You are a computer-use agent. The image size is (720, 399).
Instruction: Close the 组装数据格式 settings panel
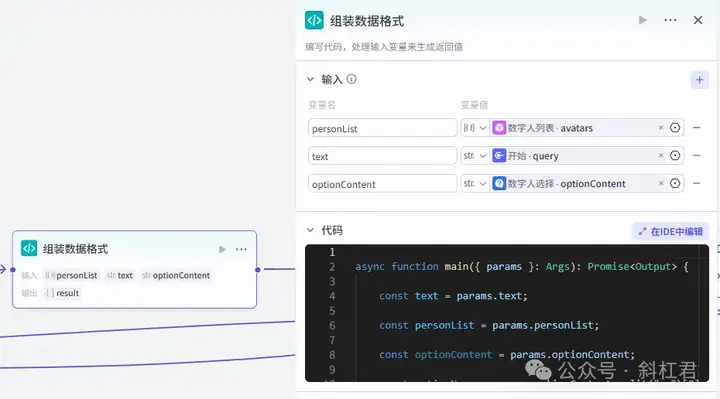click(x=698, y=20)
